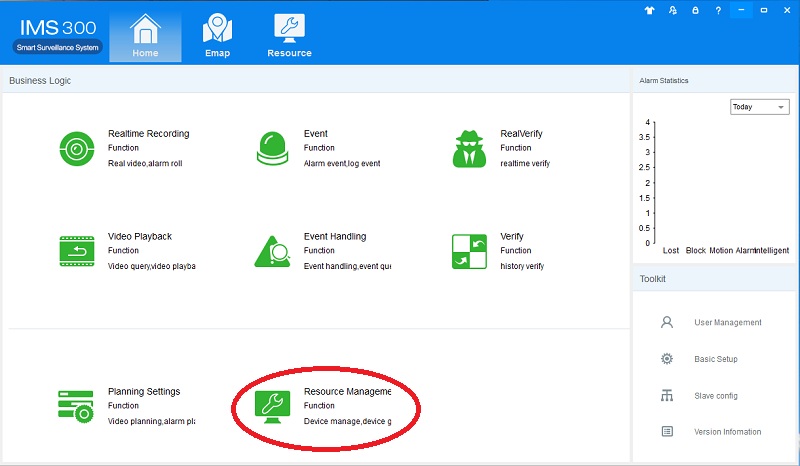800x466 pixels.
Task: Lock the application with padlock icon
Action: (694, 11)
